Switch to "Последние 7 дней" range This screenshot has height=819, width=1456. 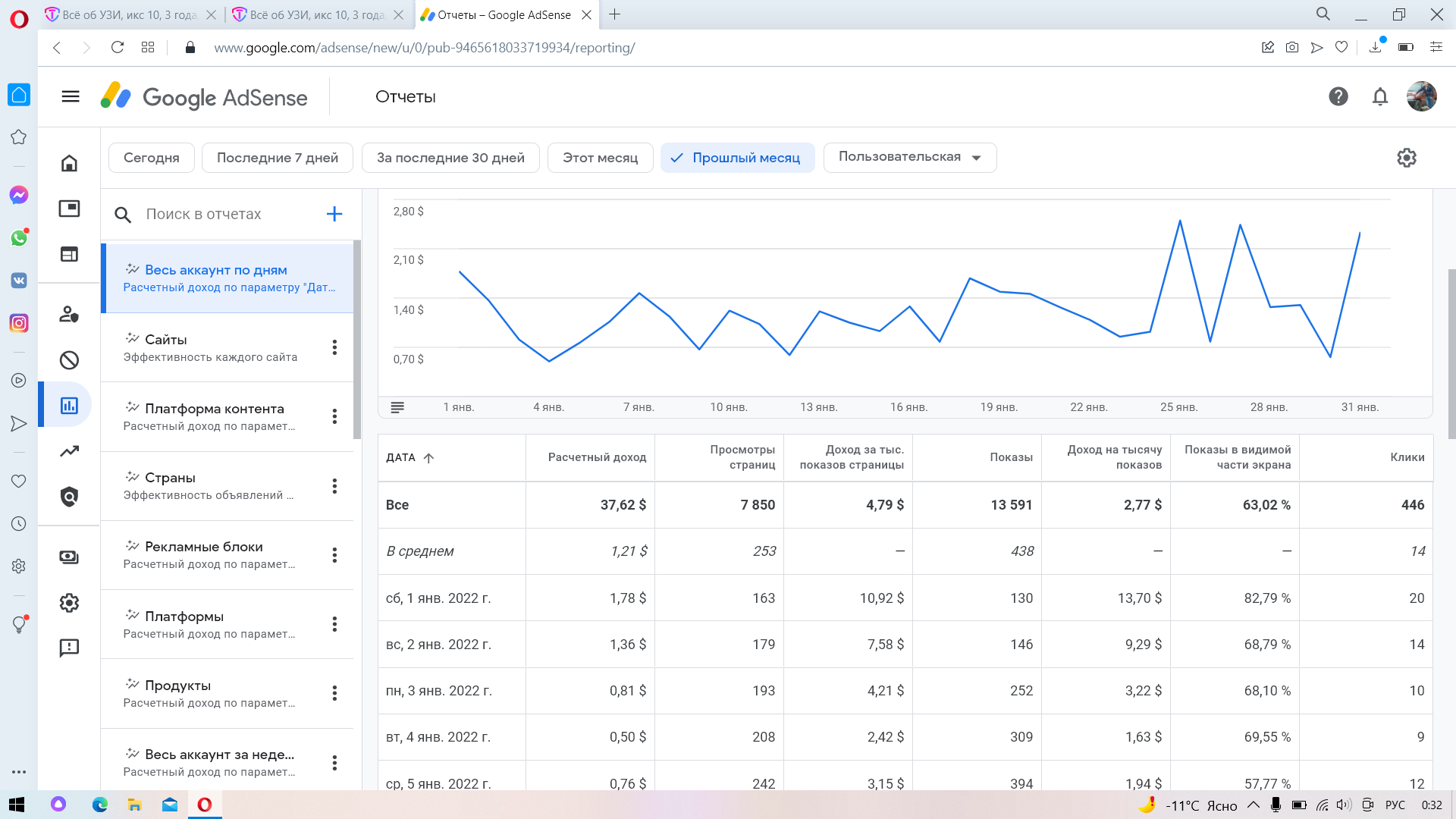278,158
